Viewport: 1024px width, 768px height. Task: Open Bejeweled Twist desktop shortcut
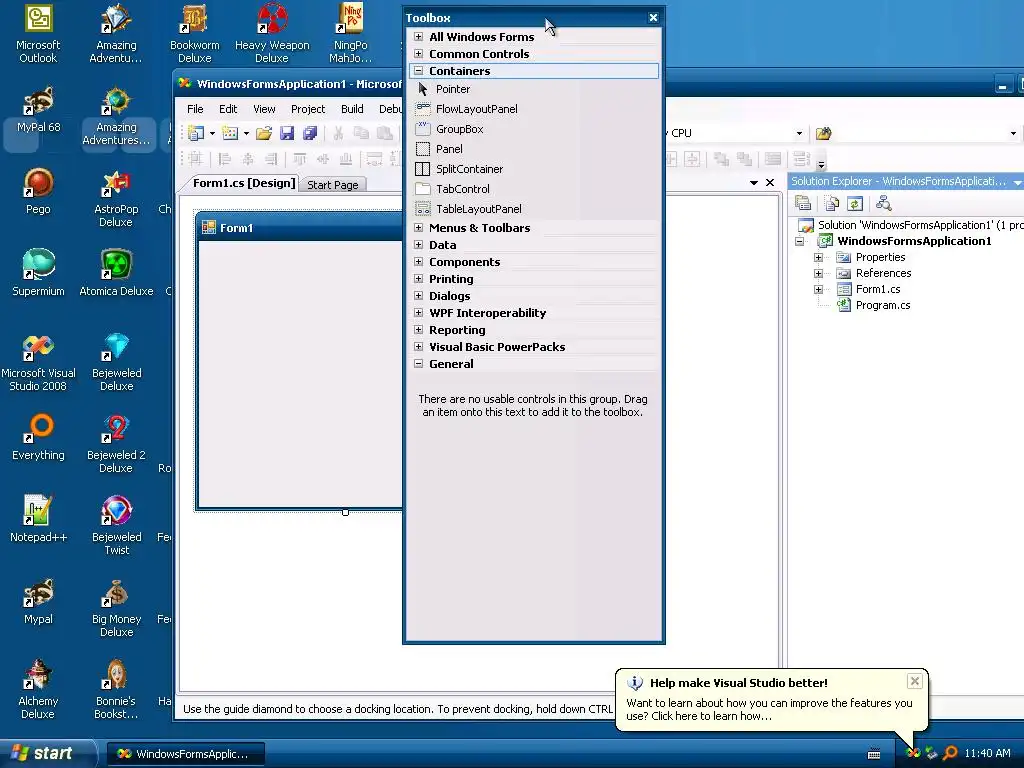[116, 526]
